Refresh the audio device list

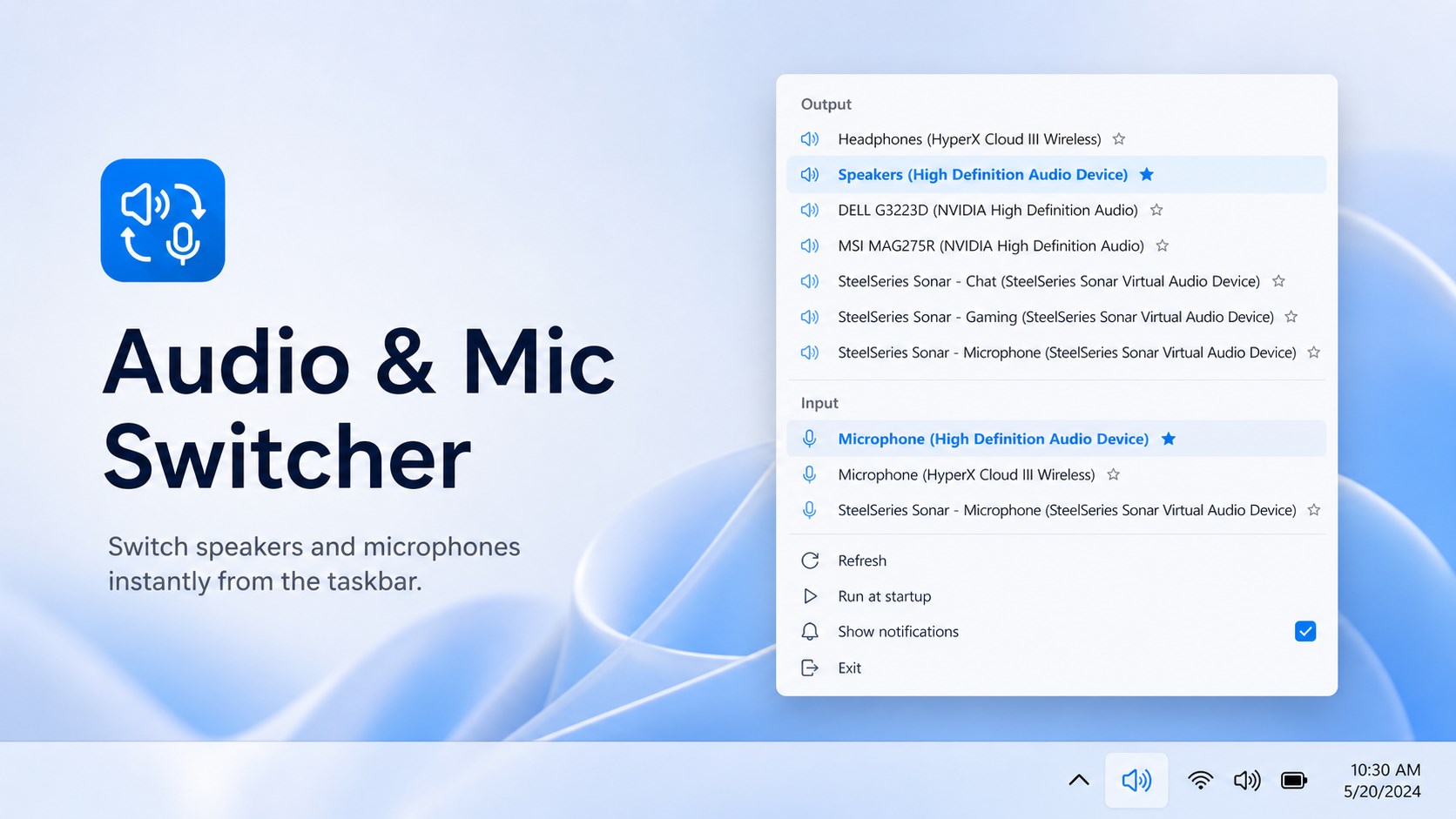click(1056, 561)
